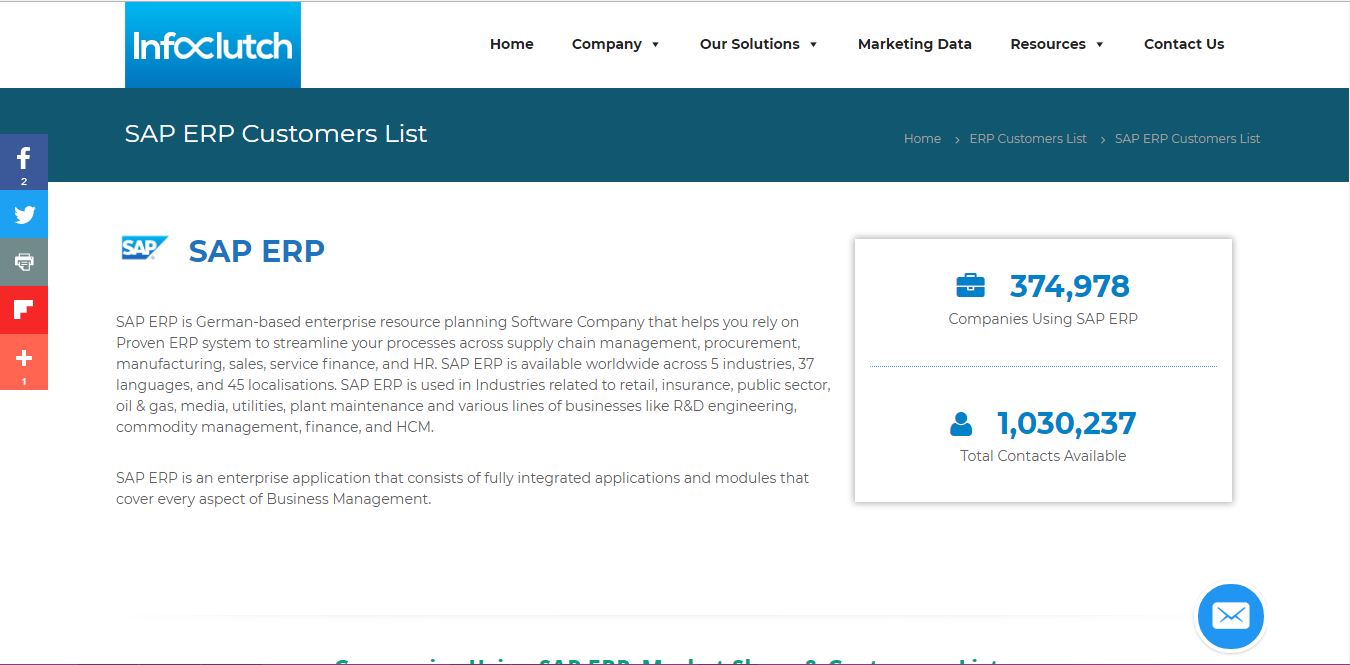This screenshot has width=1350, height=665.
Task: Click the SAP ERP Customers List page title
Action: click(x=276, y=134)
